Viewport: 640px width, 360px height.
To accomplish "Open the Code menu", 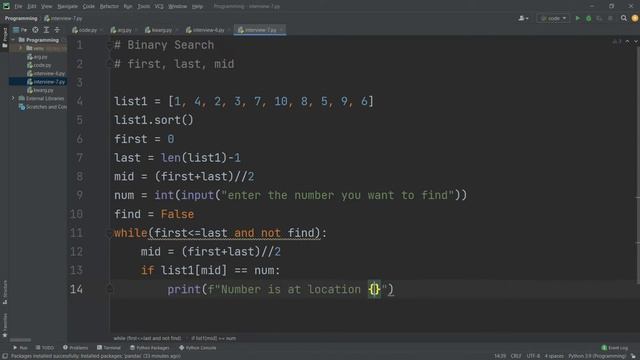I will (89, 6).
